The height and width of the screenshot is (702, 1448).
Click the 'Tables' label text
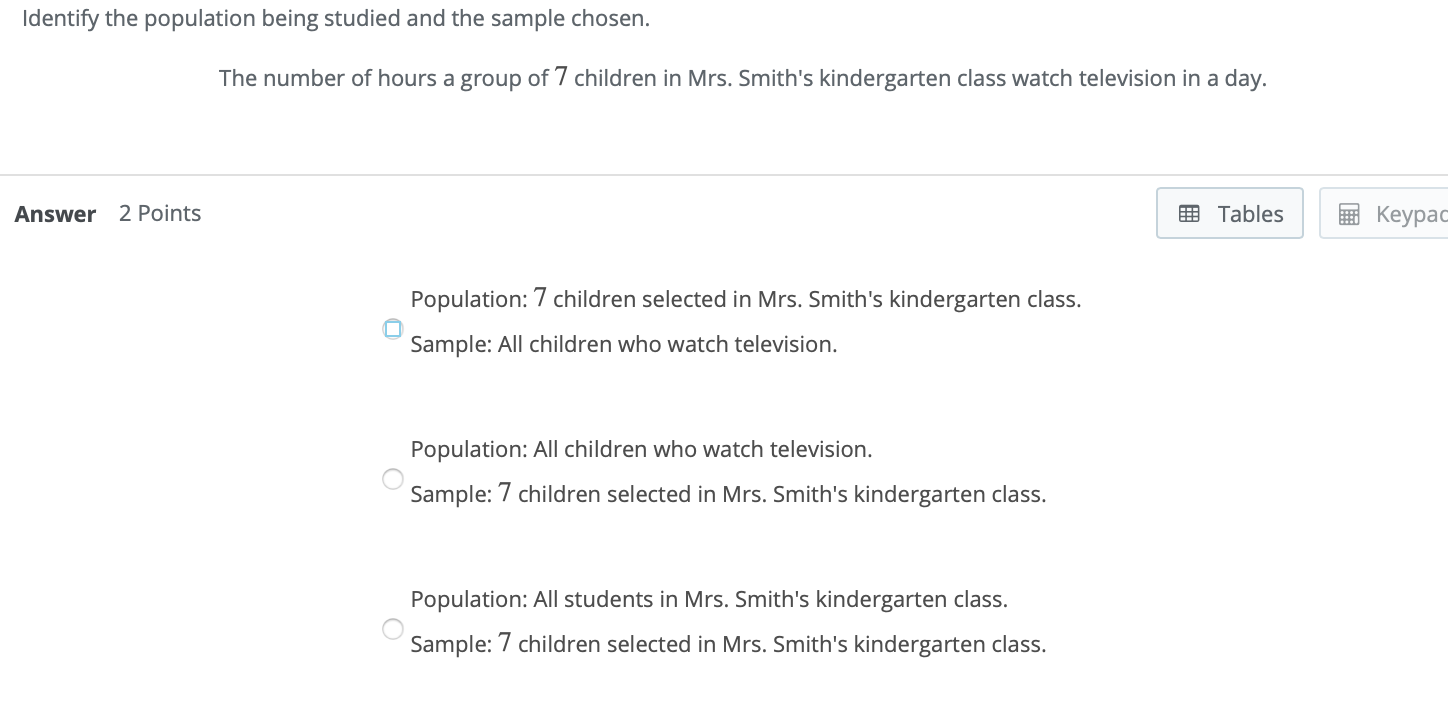click(x=1251, y=213)
